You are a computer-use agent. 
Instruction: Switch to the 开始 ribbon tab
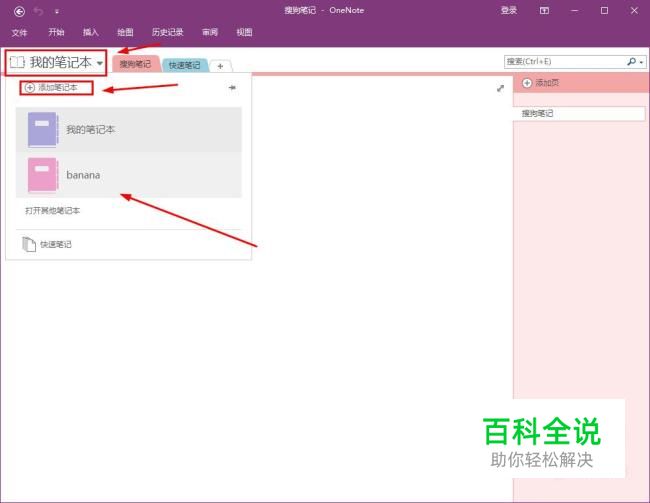point(56,32)
